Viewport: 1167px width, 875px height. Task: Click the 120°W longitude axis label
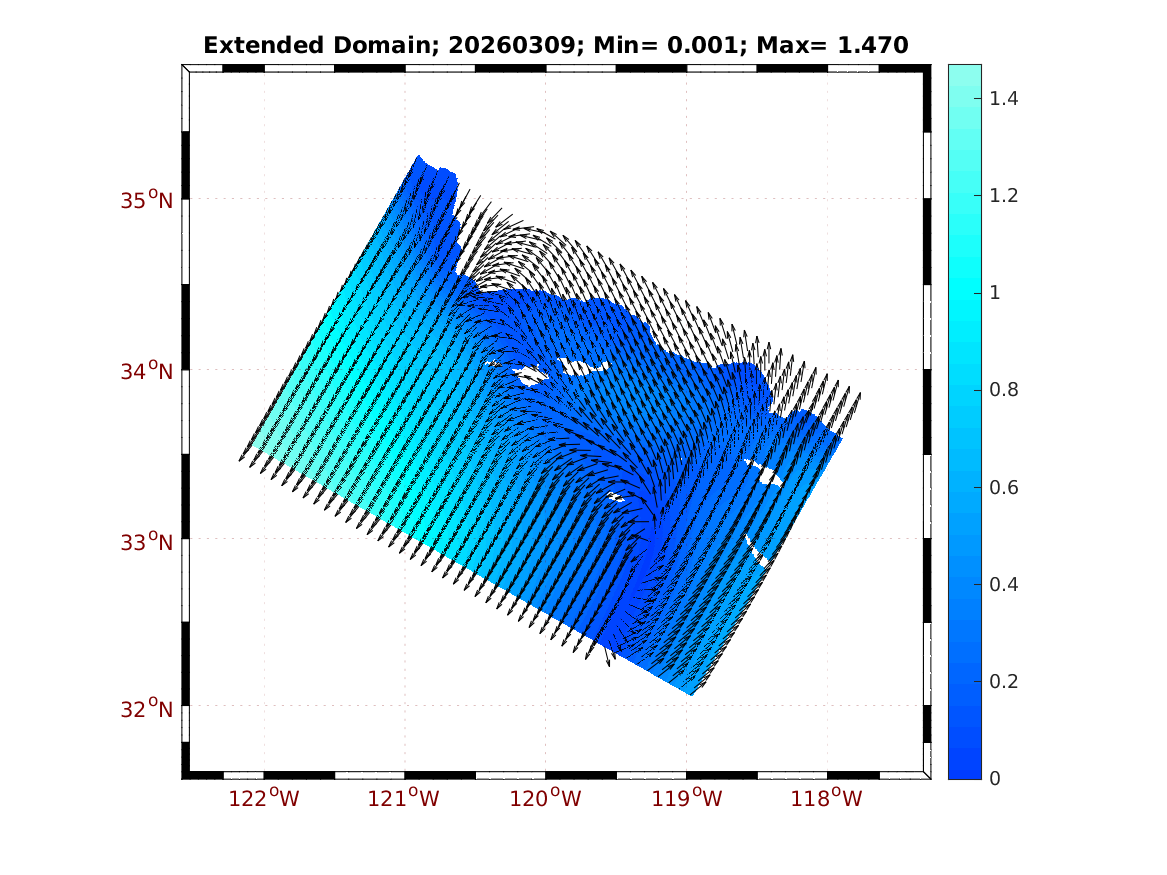[547, 798]
